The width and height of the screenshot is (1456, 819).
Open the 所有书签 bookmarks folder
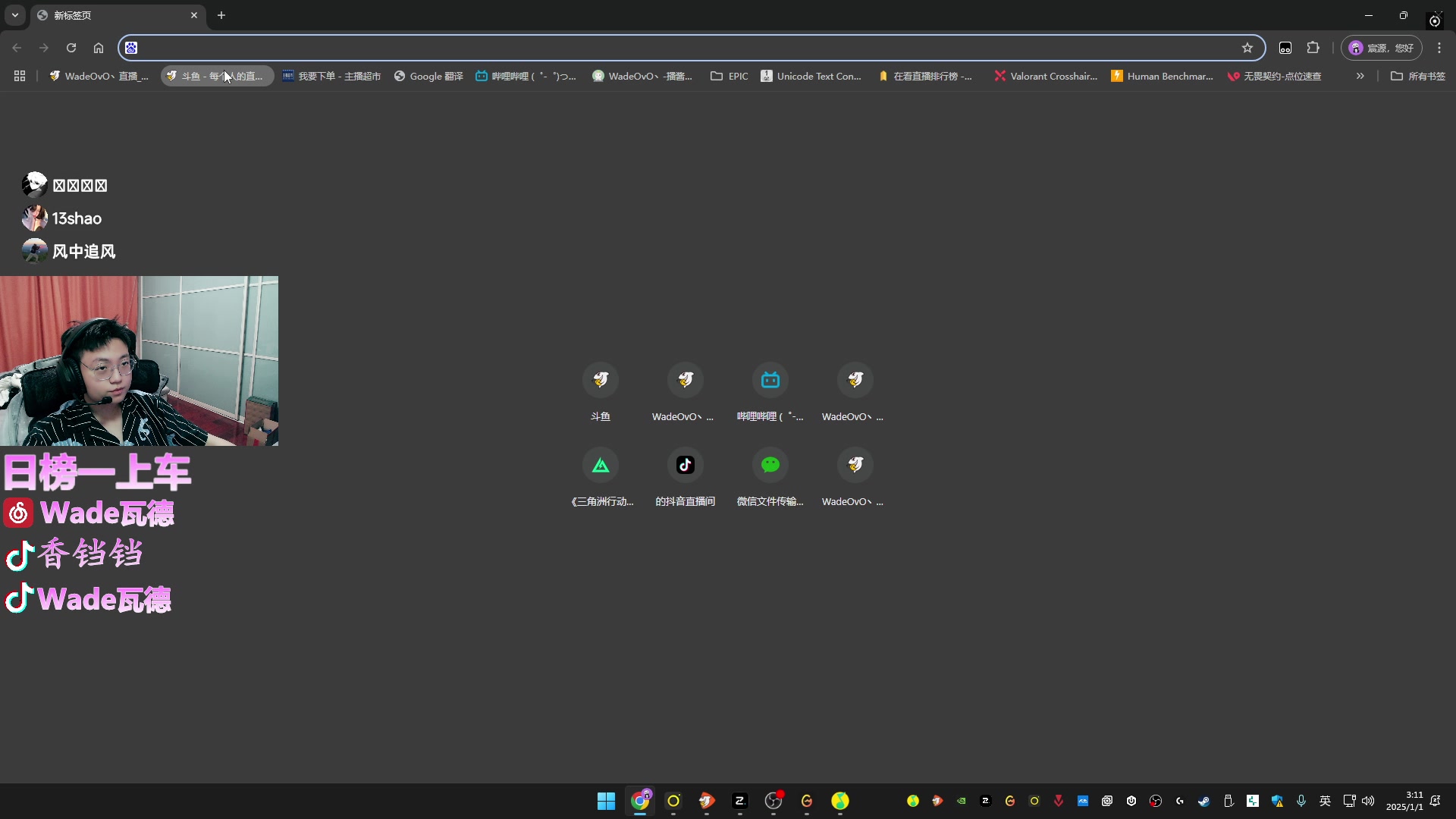1417,76
